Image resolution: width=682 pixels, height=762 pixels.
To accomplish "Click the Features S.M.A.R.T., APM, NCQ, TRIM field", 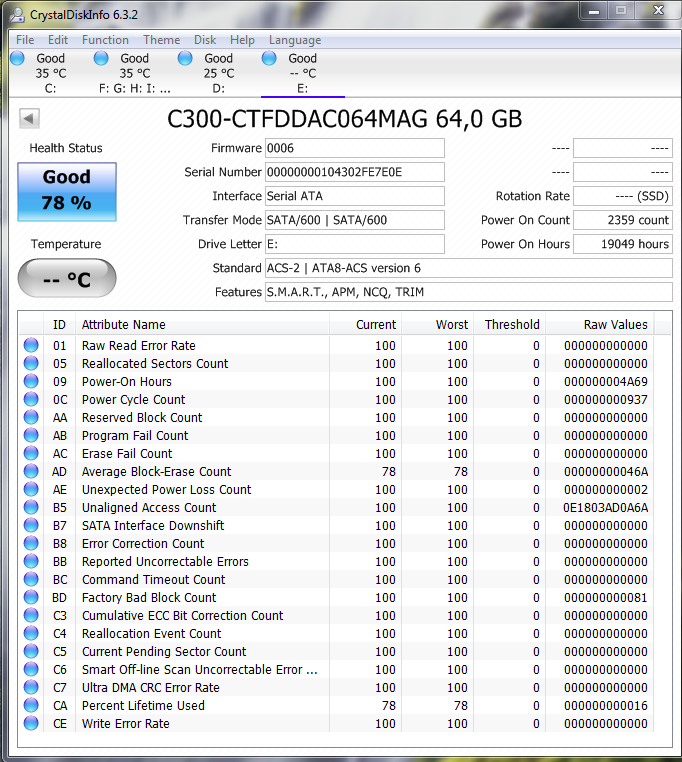I will coord(469,292).
